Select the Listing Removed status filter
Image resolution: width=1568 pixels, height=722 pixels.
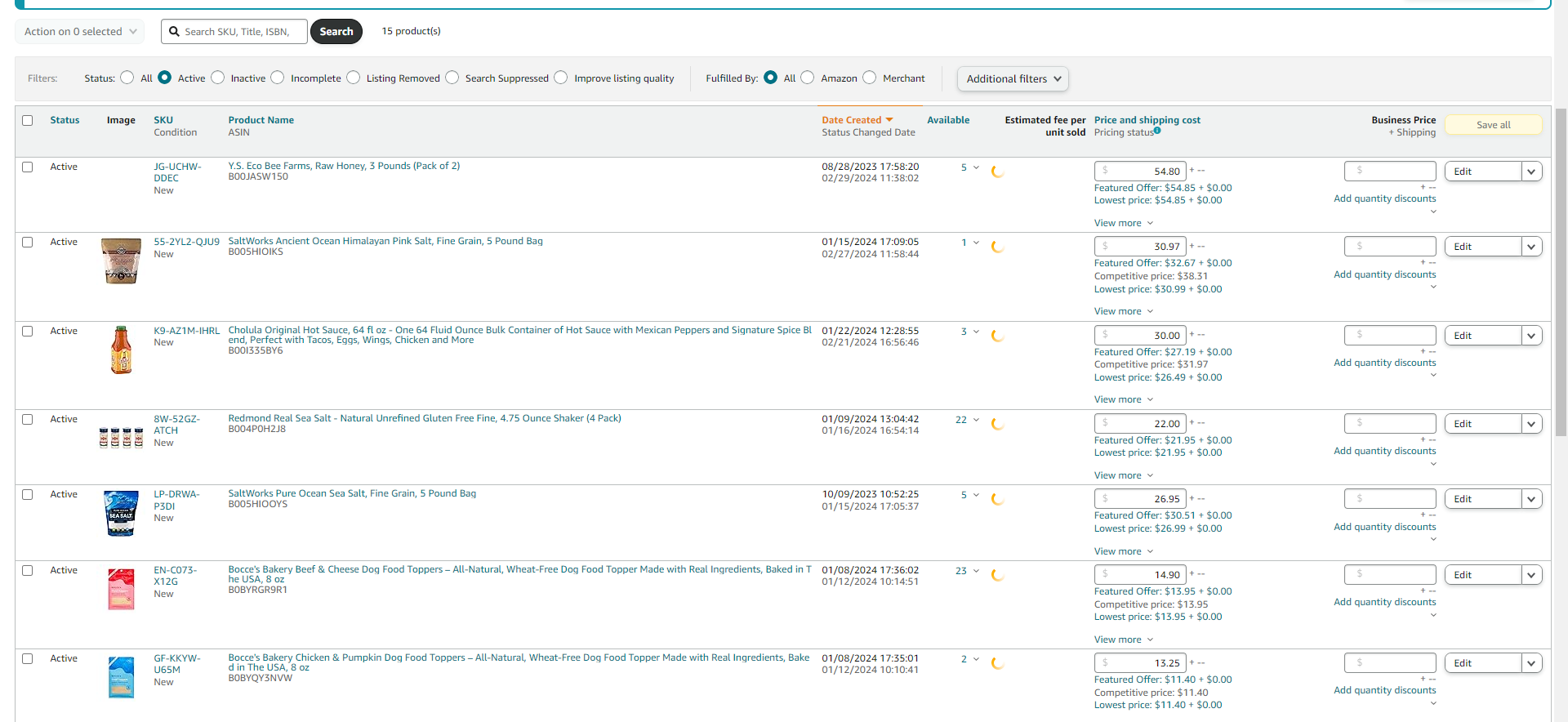[353, 78]
